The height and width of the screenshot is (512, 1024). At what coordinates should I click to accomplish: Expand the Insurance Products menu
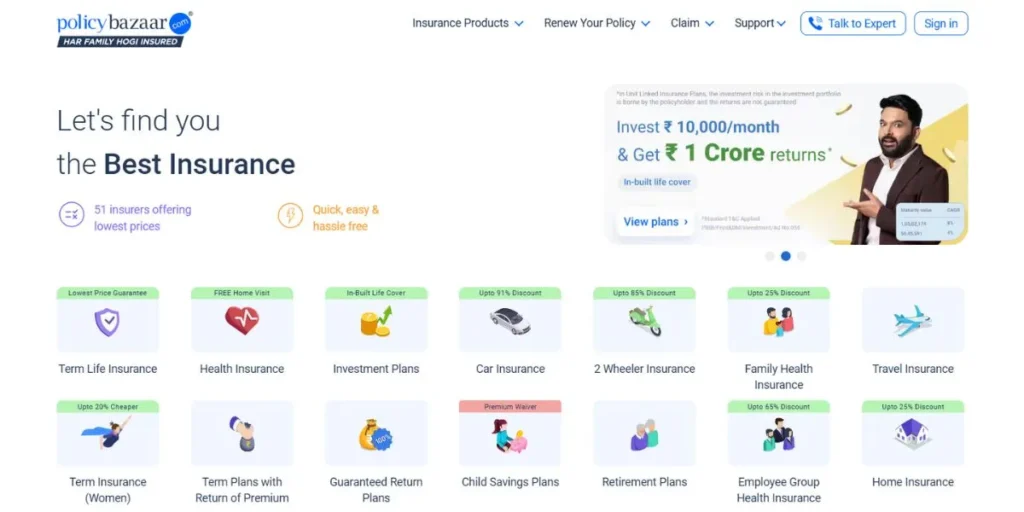pos(468,24)
